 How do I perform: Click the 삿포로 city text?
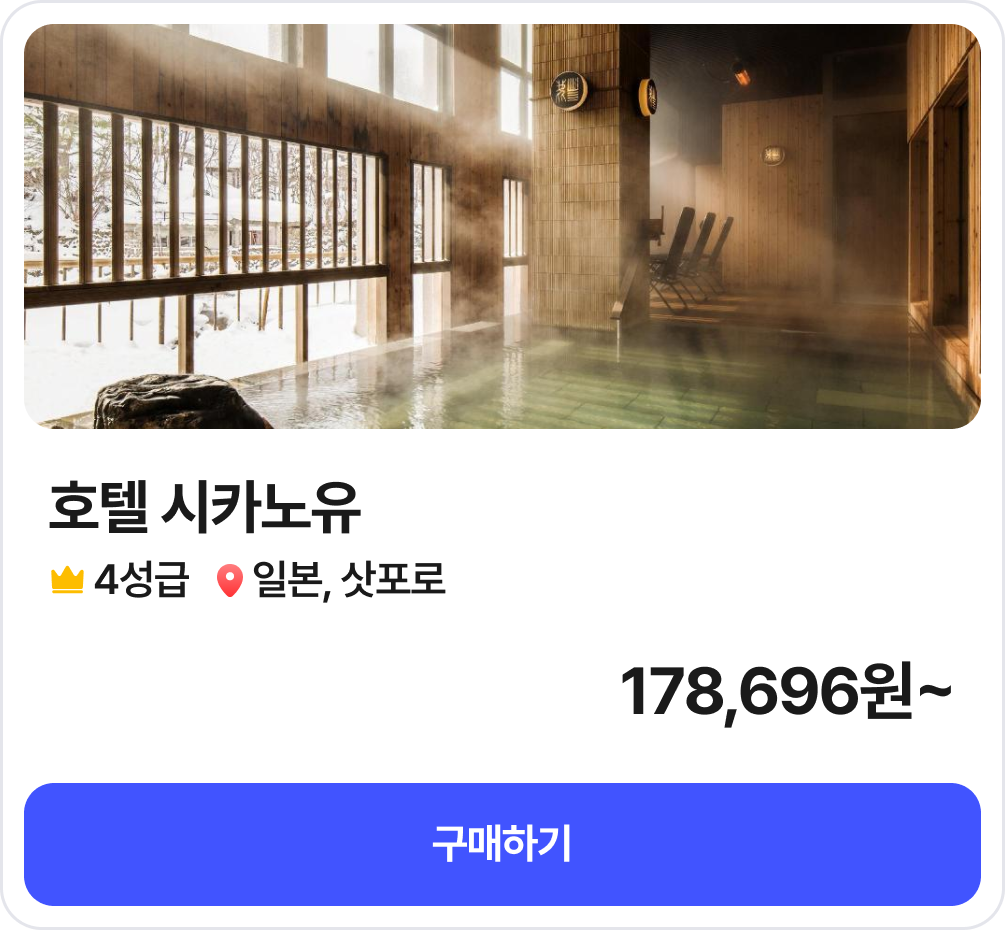click(392, 579)
